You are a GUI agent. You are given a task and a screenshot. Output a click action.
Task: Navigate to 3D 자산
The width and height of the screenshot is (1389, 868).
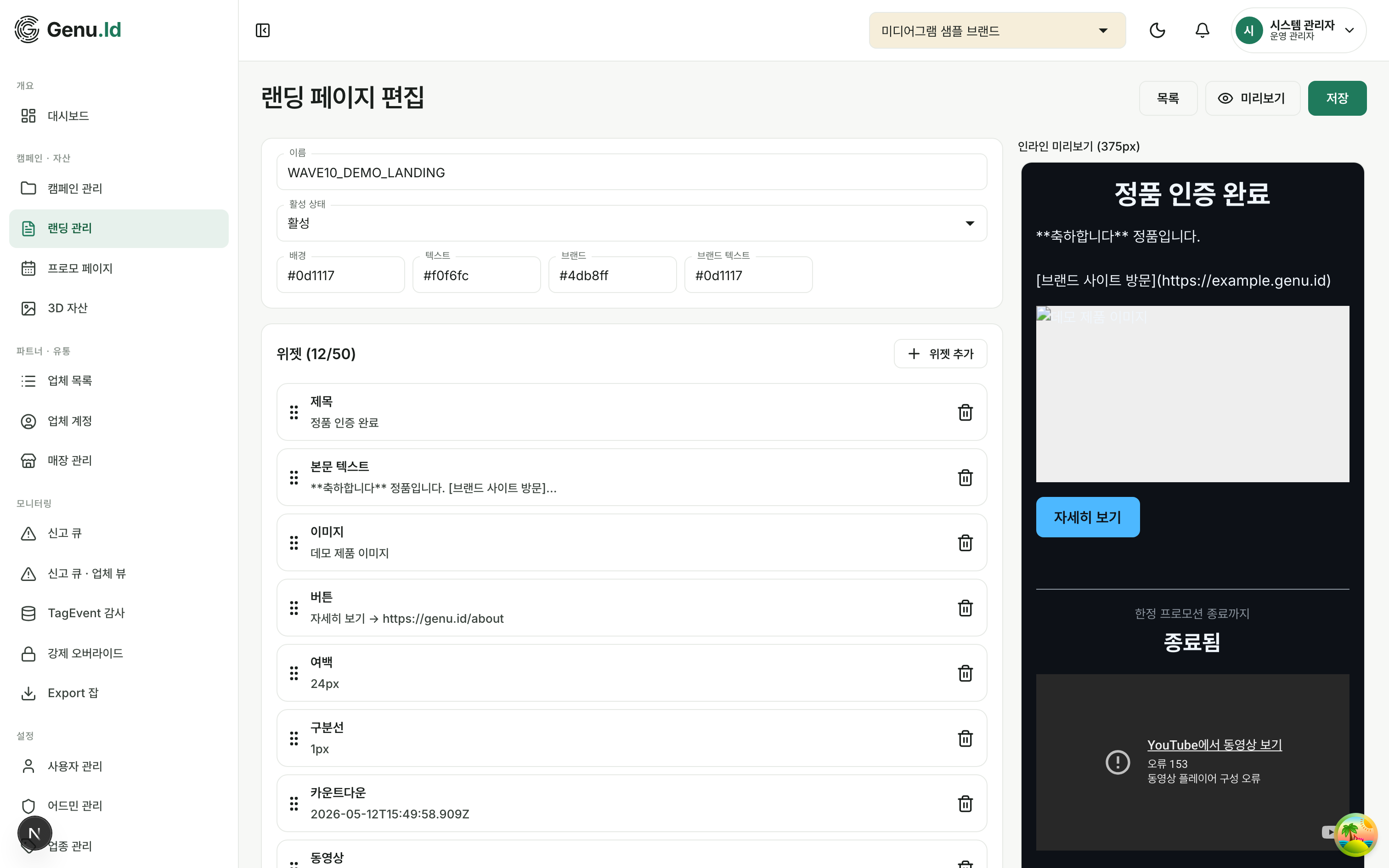tap(119, 308)
